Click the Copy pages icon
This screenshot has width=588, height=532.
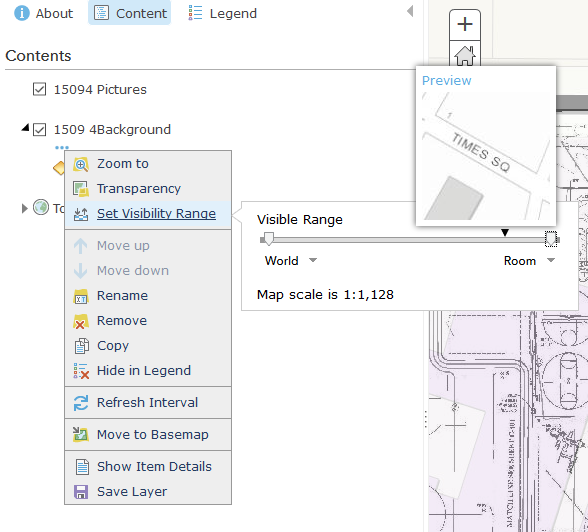[81, 346]
